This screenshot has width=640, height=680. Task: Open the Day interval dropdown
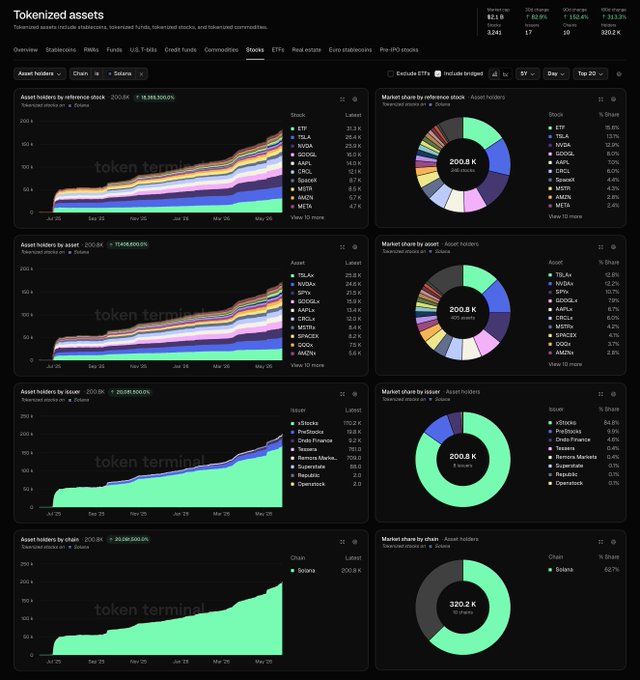click(555, 74)
